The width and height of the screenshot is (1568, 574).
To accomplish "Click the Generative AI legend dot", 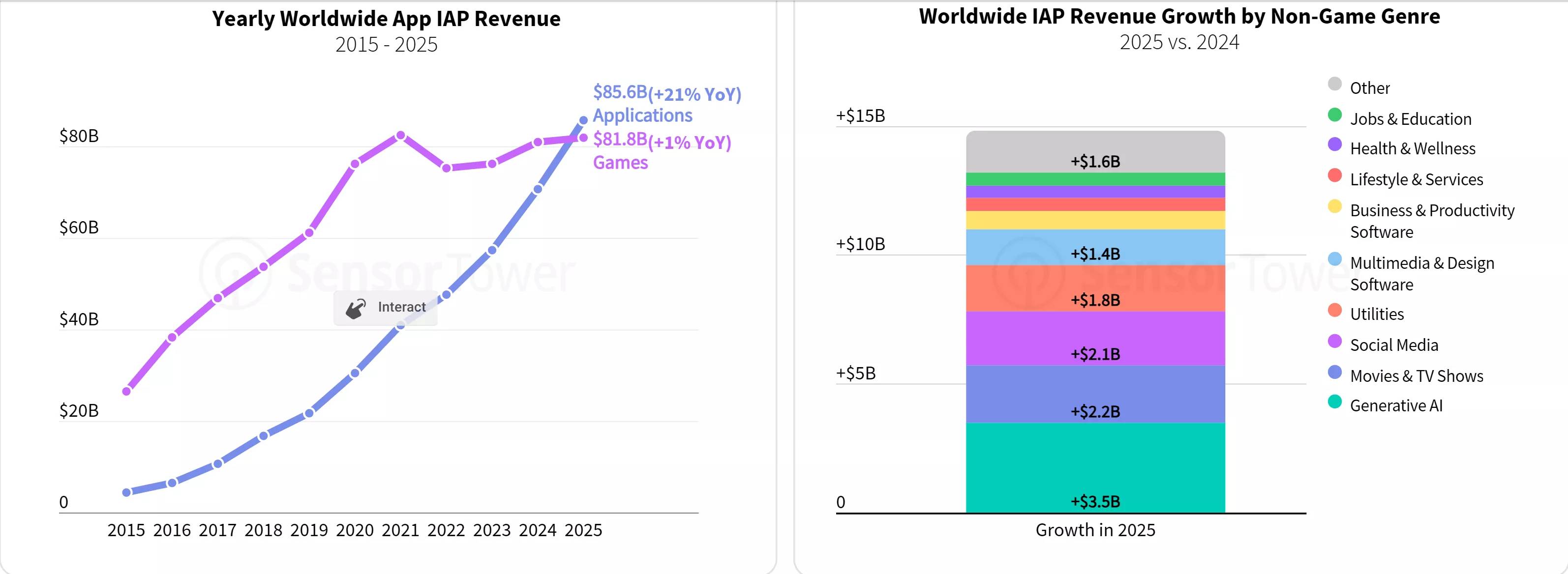I will pyautogui.click(x=1334, y=402).
